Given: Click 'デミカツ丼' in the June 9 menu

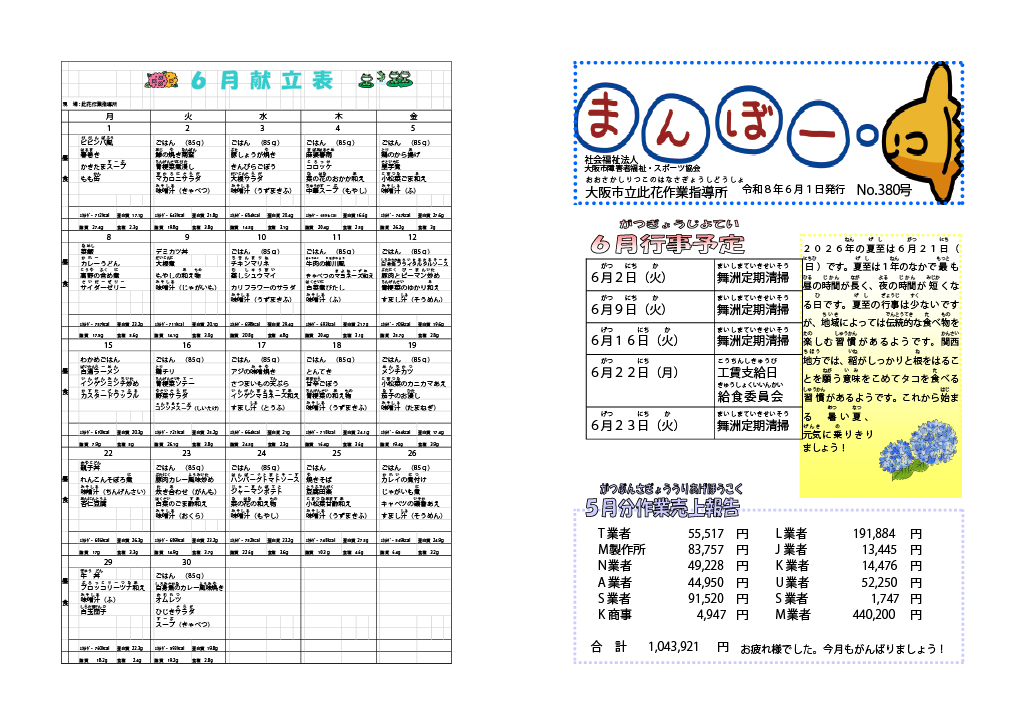Looking at the screenshot, I should pos(172,251).
